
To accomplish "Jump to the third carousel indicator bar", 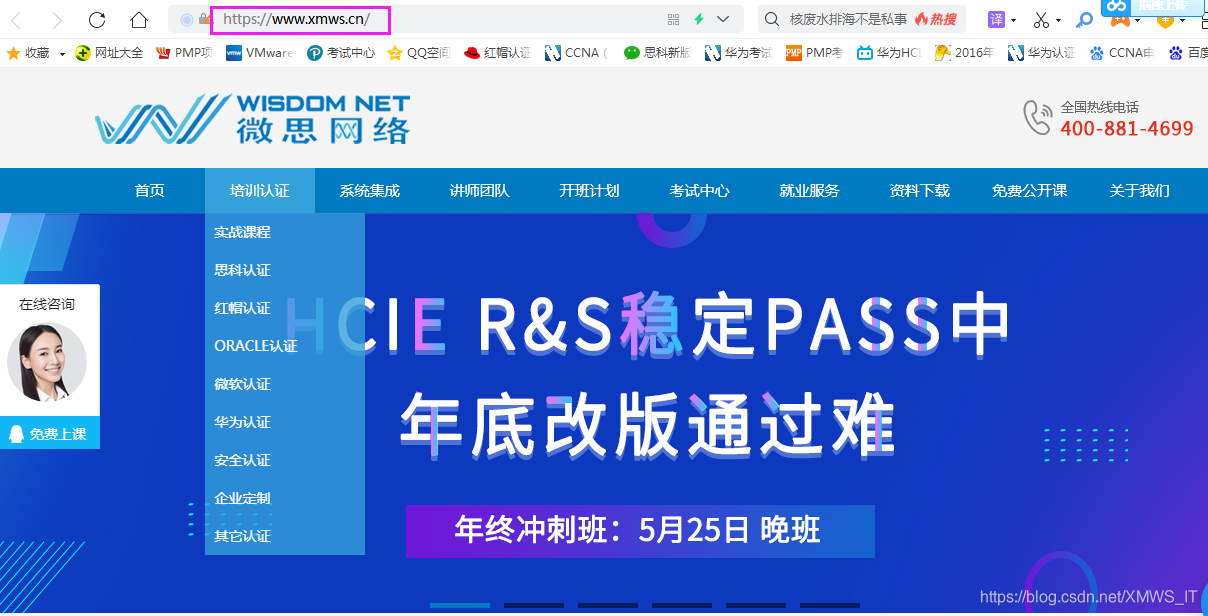I will pyautogui.click(x=608, y=605).
